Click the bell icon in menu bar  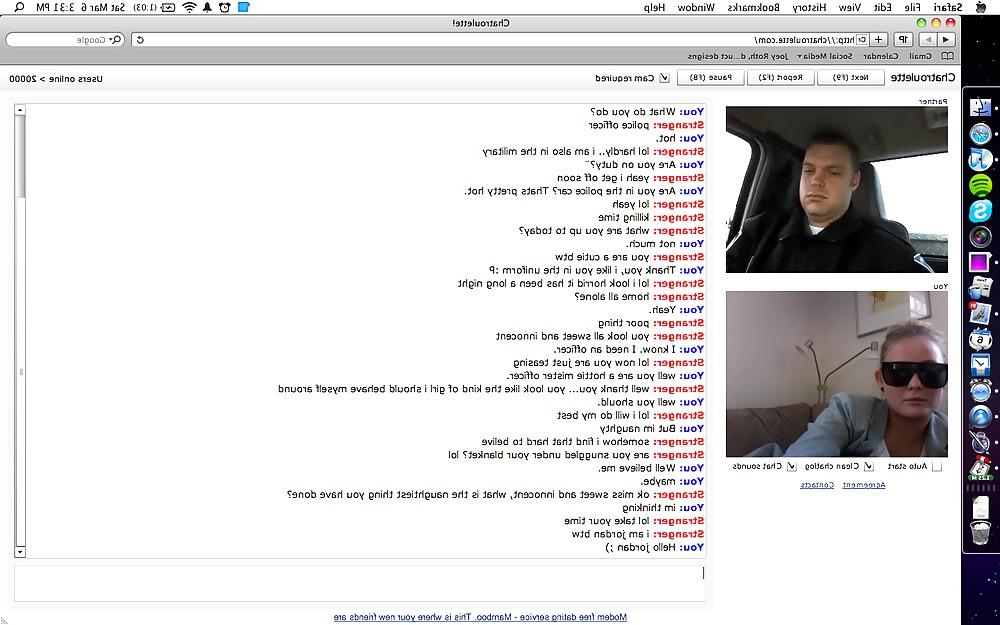(207, 7)
